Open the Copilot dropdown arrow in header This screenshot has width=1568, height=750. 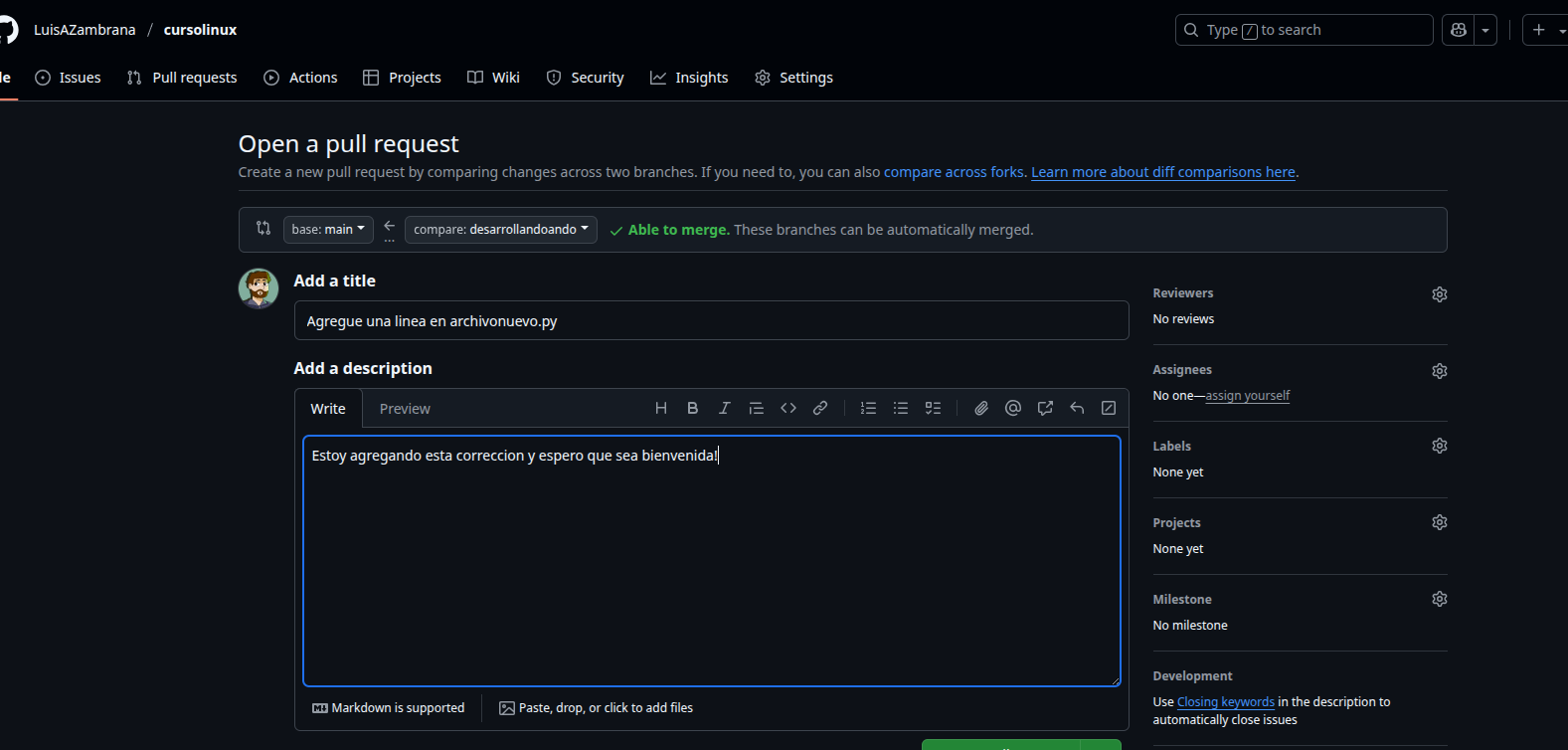coord(1485,31)
